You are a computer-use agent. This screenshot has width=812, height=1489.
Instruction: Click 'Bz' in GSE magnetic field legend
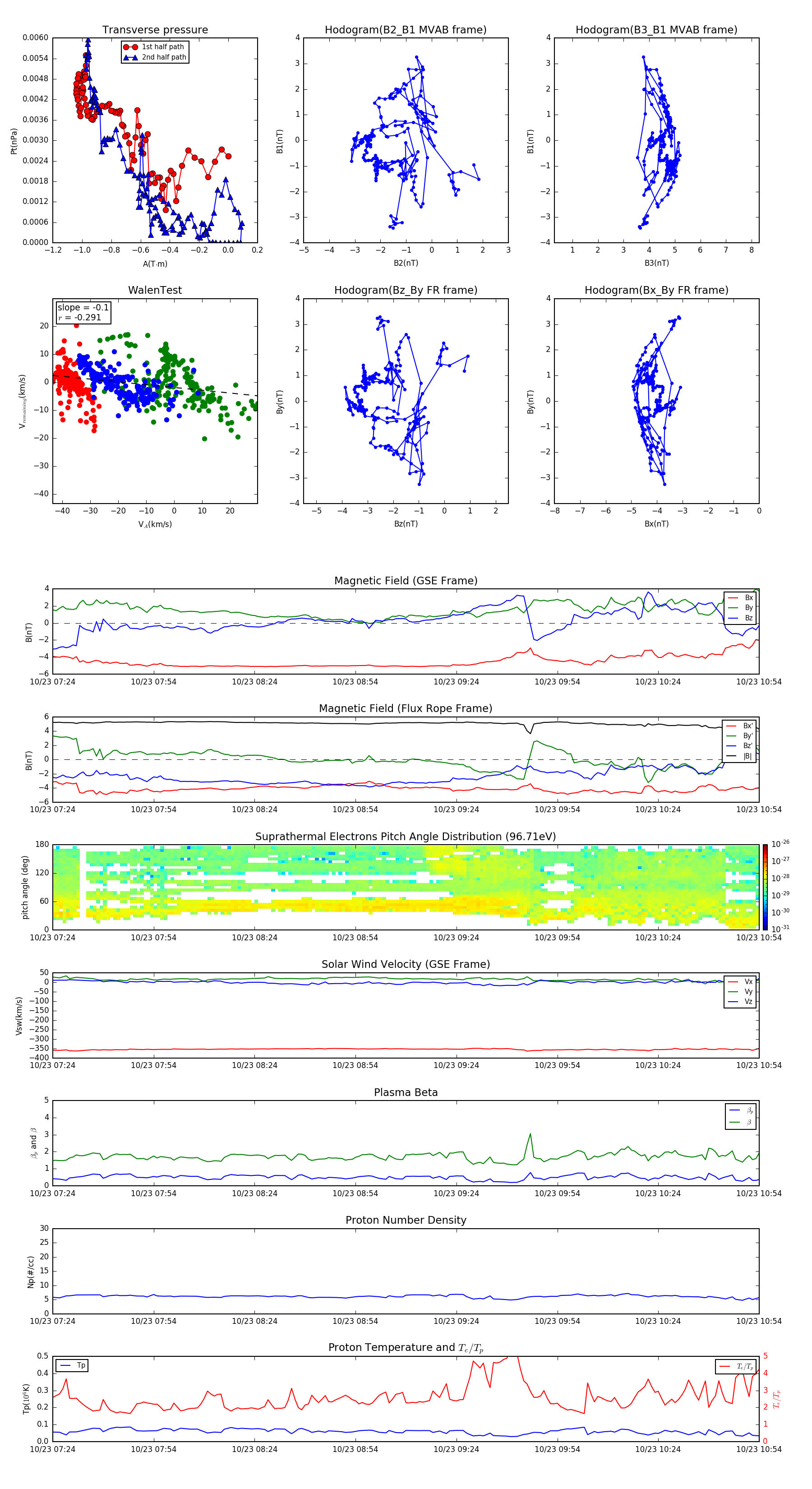click(740, 619)
